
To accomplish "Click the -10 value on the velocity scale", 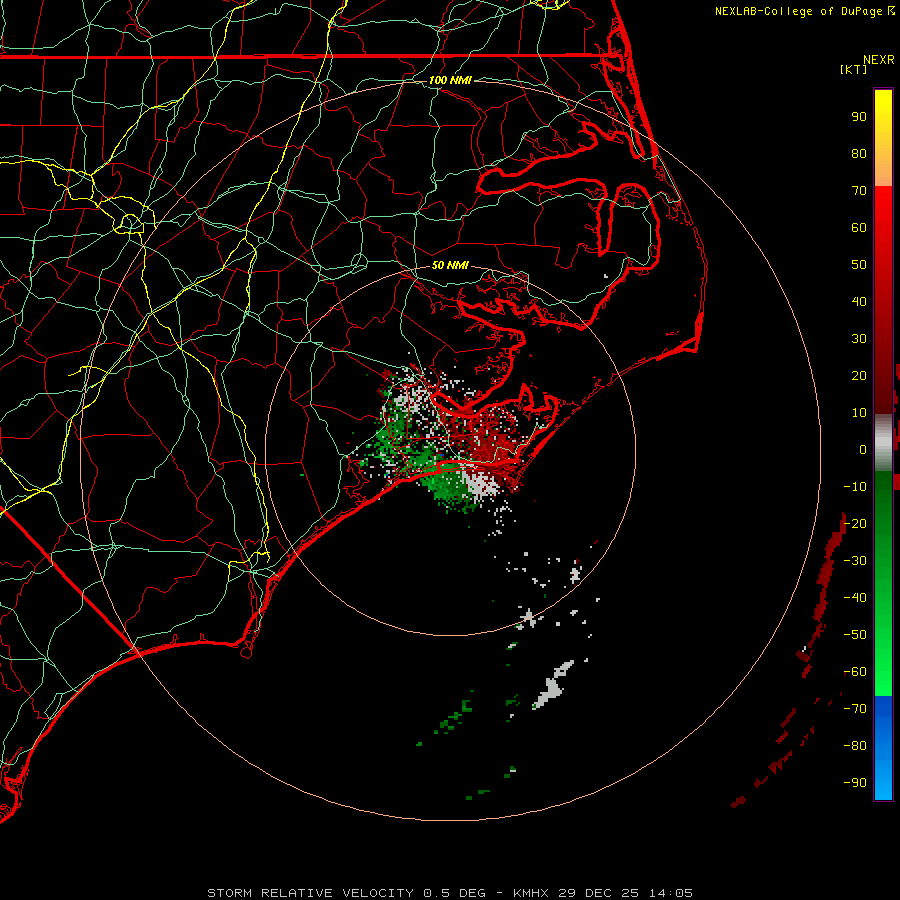I will click(x=855, y=487).
